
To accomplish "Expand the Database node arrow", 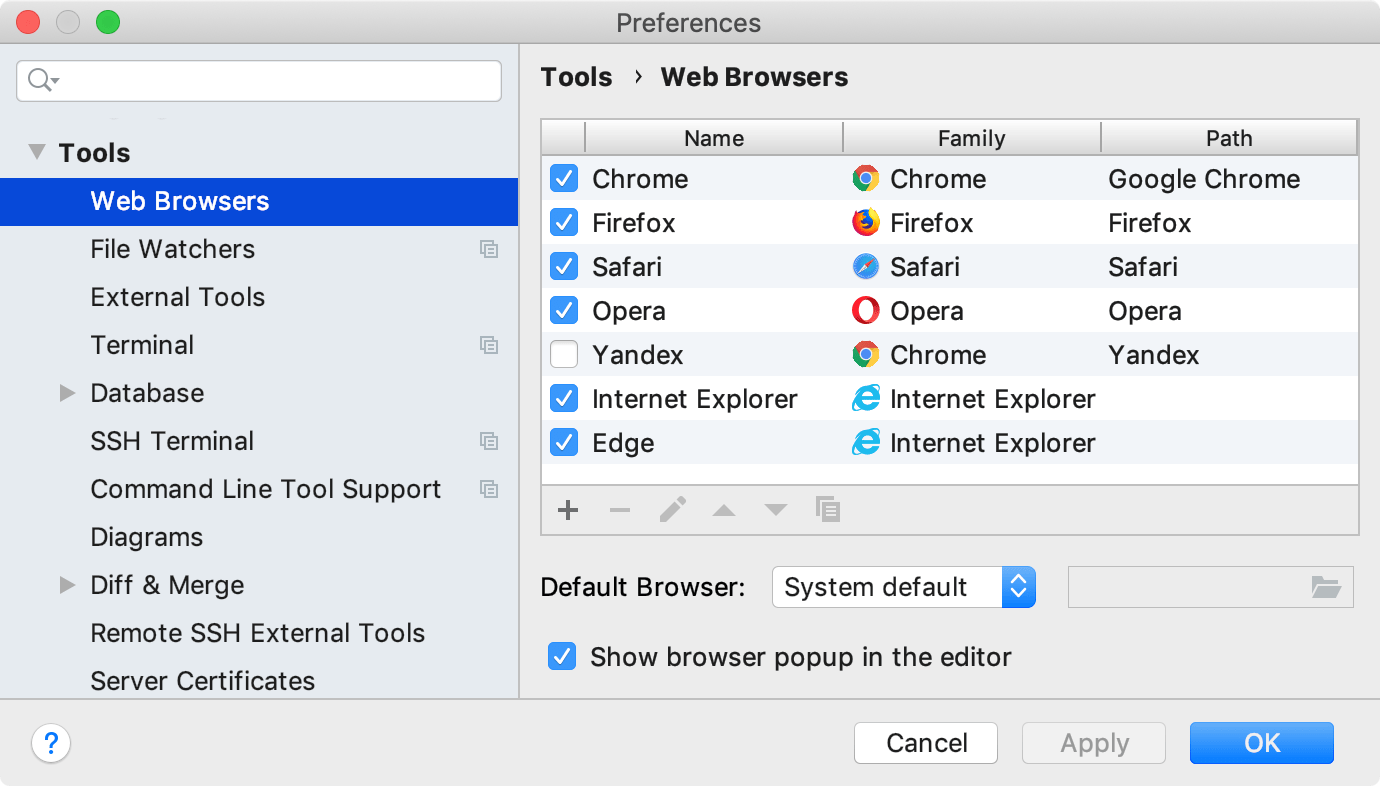I will (67, 393).
